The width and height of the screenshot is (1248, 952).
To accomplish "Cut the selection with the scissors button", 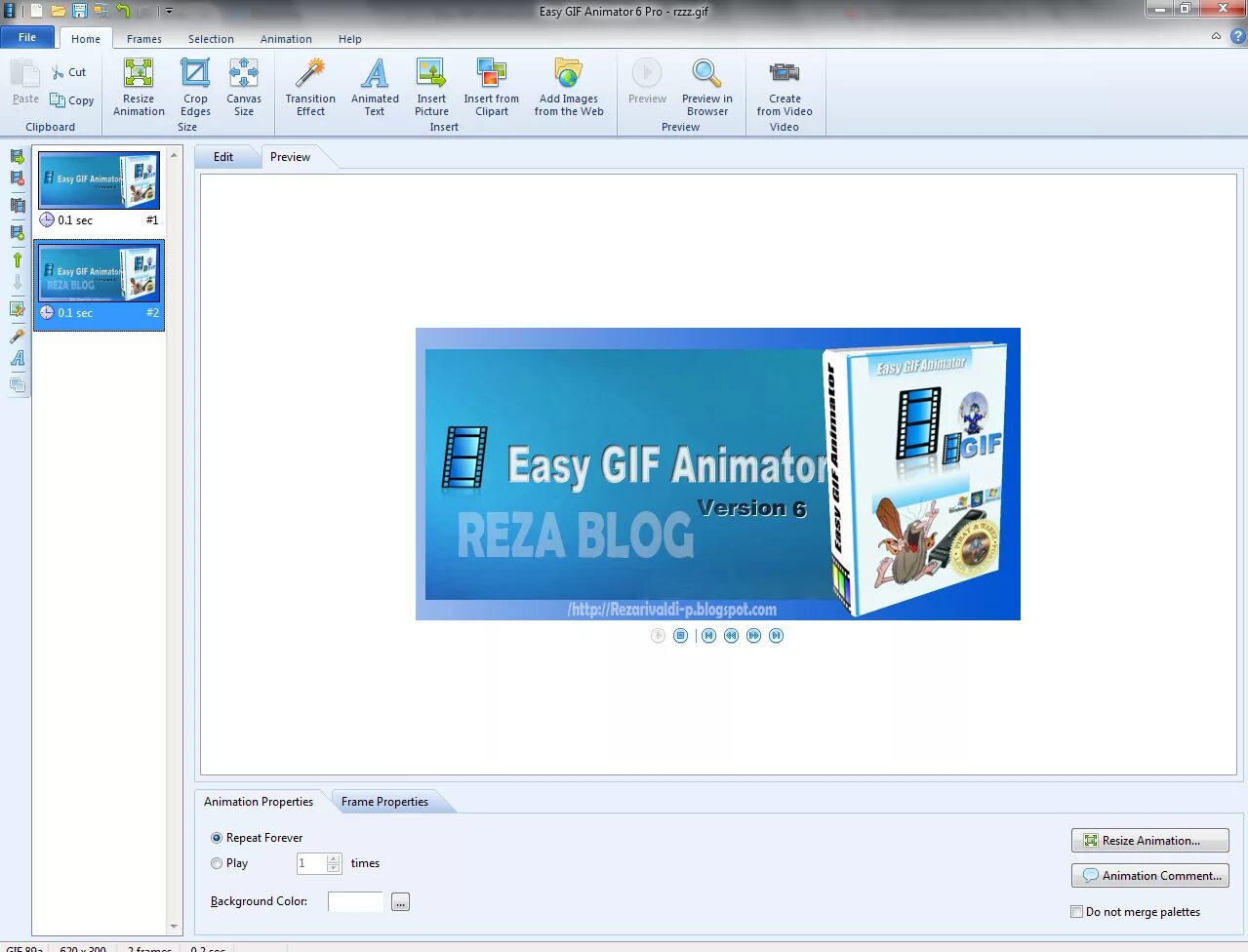I will click(69, 72).
